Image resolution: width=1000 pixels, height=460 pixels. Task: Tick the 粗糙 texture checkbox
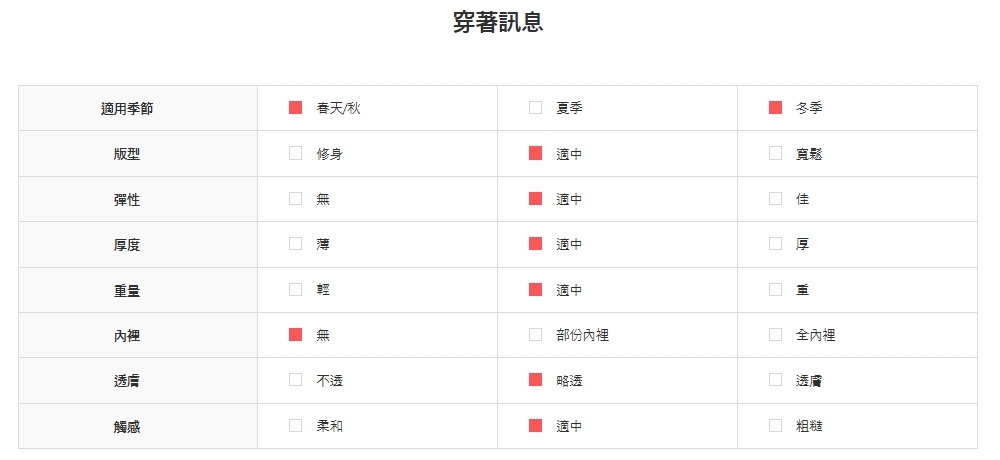pos(775,426)
